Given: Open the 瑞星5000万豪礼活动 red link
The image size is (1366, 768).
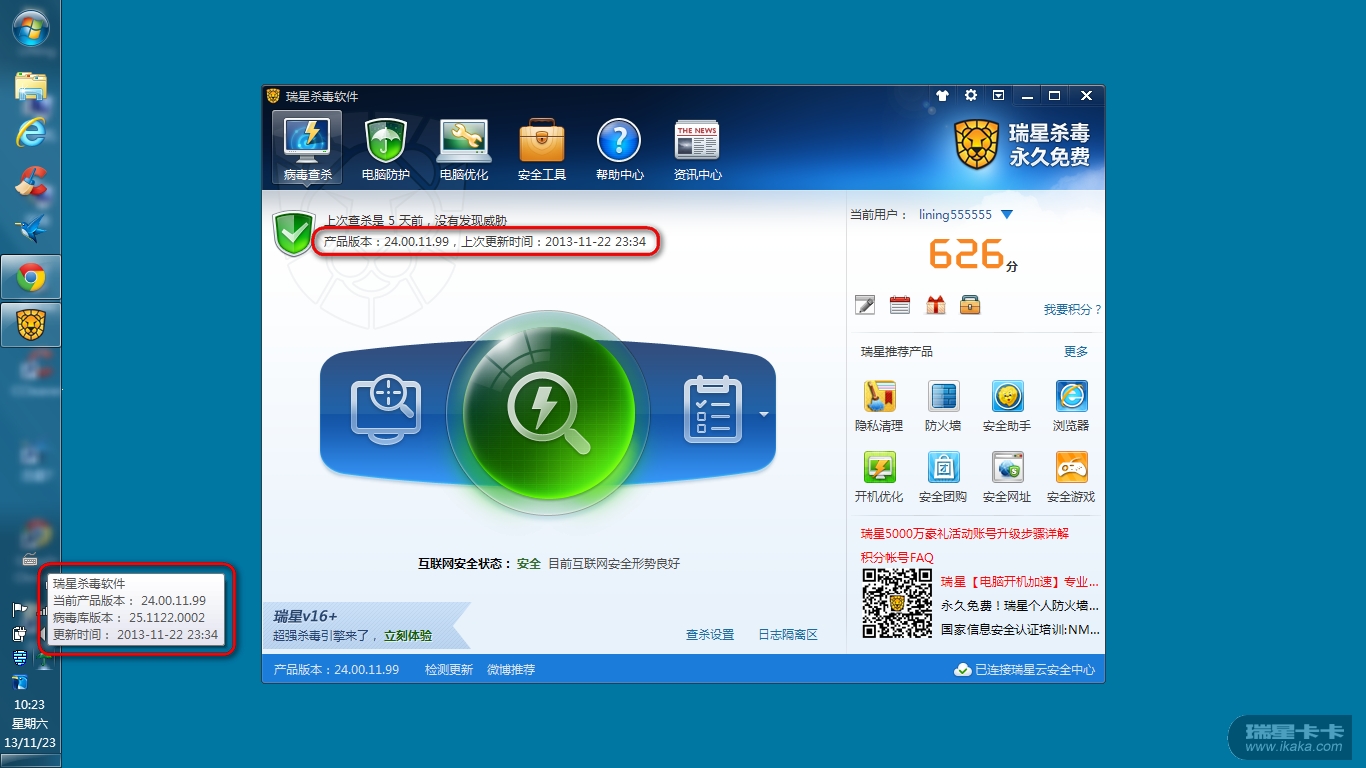Looking at the screenshot, I should point(965,534).
